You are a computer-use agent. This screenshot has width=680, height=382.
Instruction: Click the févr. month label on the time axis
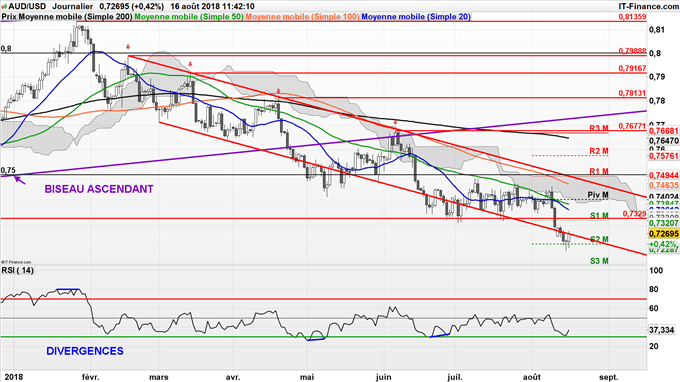[x=90, y=377]
